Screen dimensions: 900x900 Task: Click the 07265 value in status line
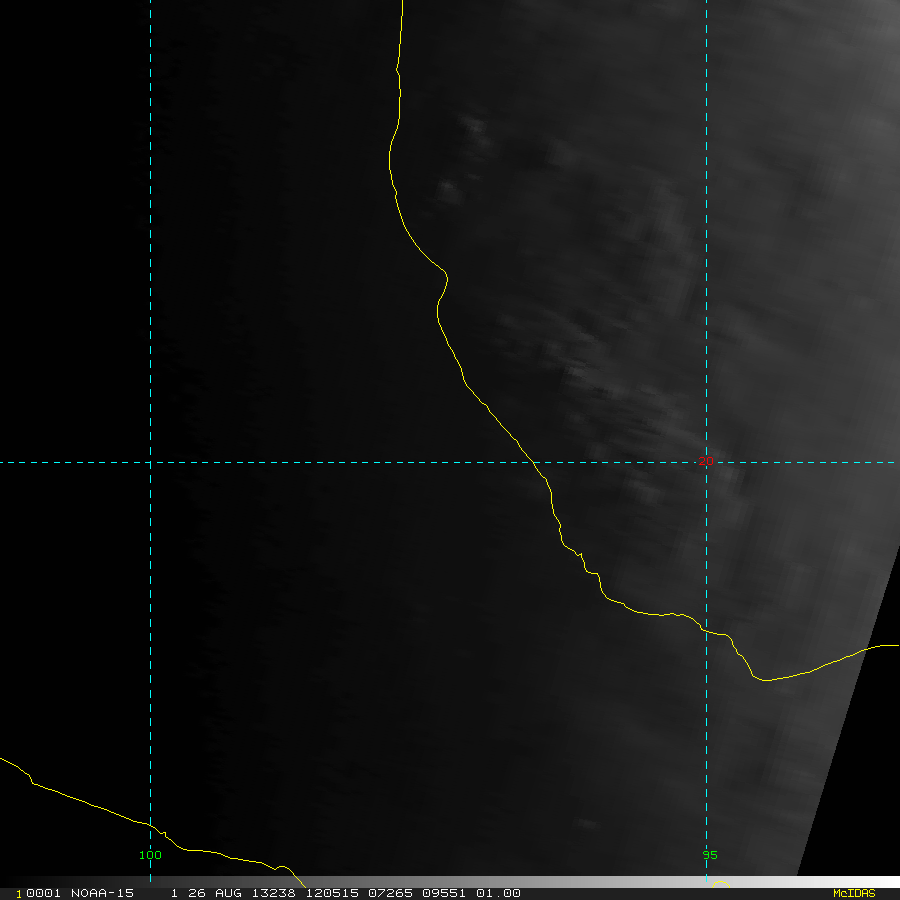coord(388,893)
